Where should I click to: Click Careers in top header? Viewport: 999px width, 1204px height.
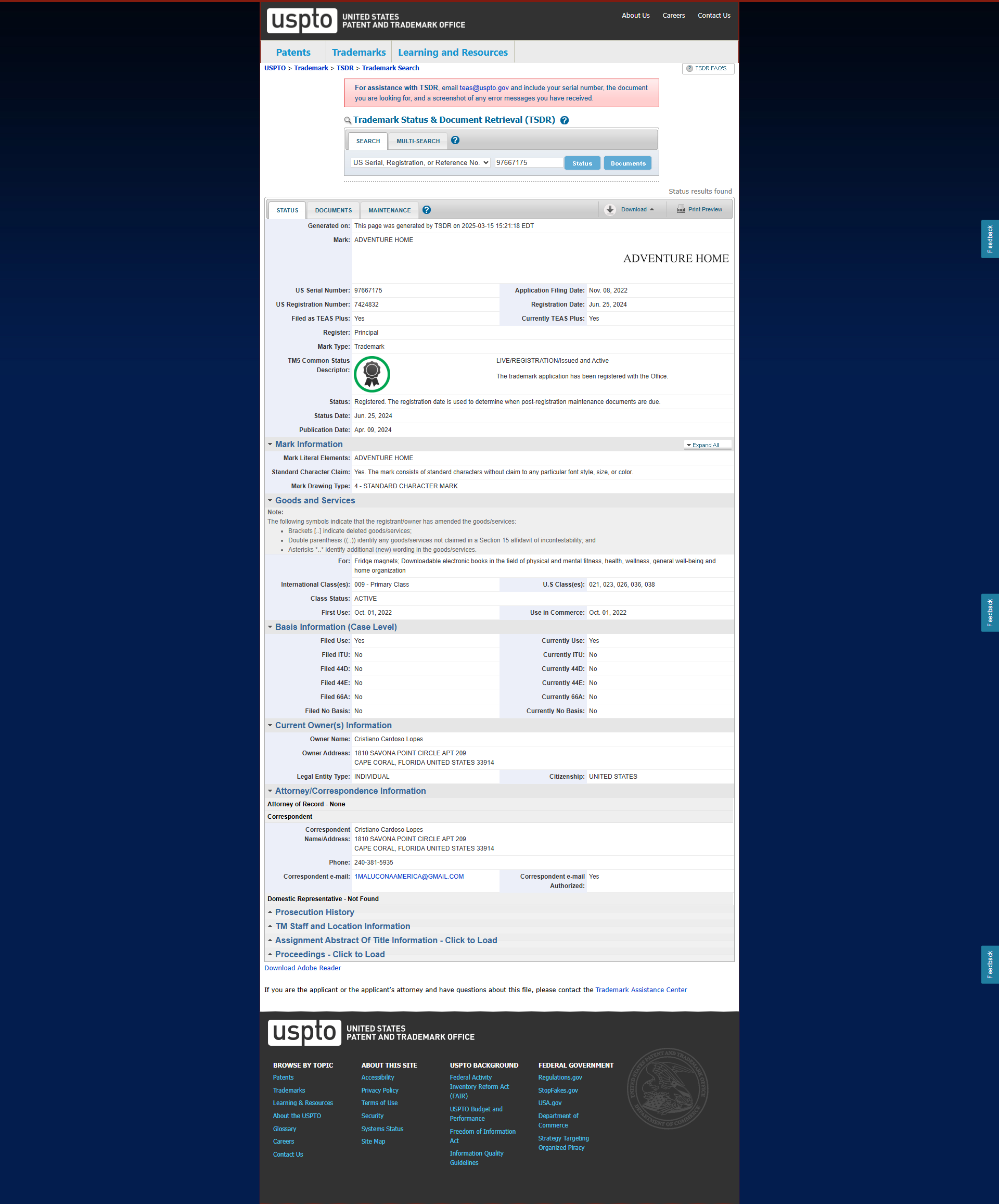pos(673,16)
